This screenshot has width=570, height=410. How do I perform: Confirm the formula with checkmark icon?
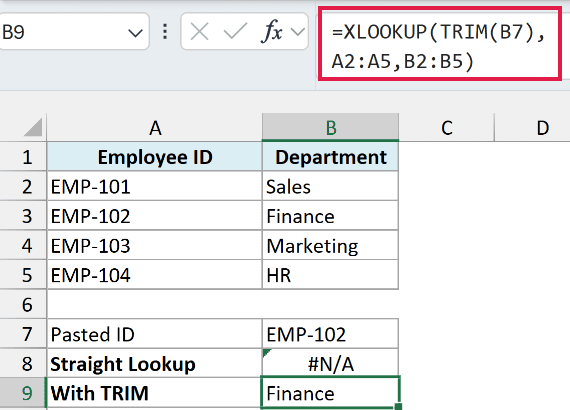pos(235,32)
